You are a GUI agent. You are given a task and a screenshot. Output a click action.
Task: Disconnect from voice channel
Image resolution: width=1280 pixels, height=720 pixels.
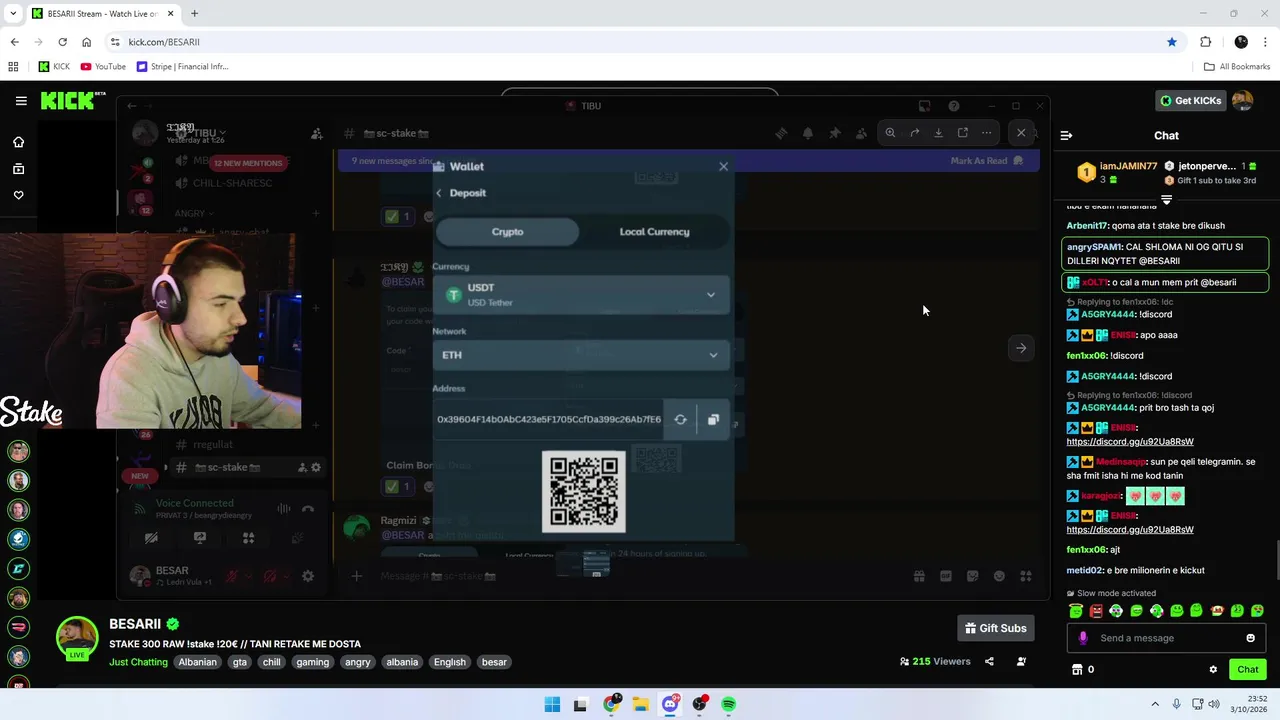pyautogui.click(x=308, y=509)
